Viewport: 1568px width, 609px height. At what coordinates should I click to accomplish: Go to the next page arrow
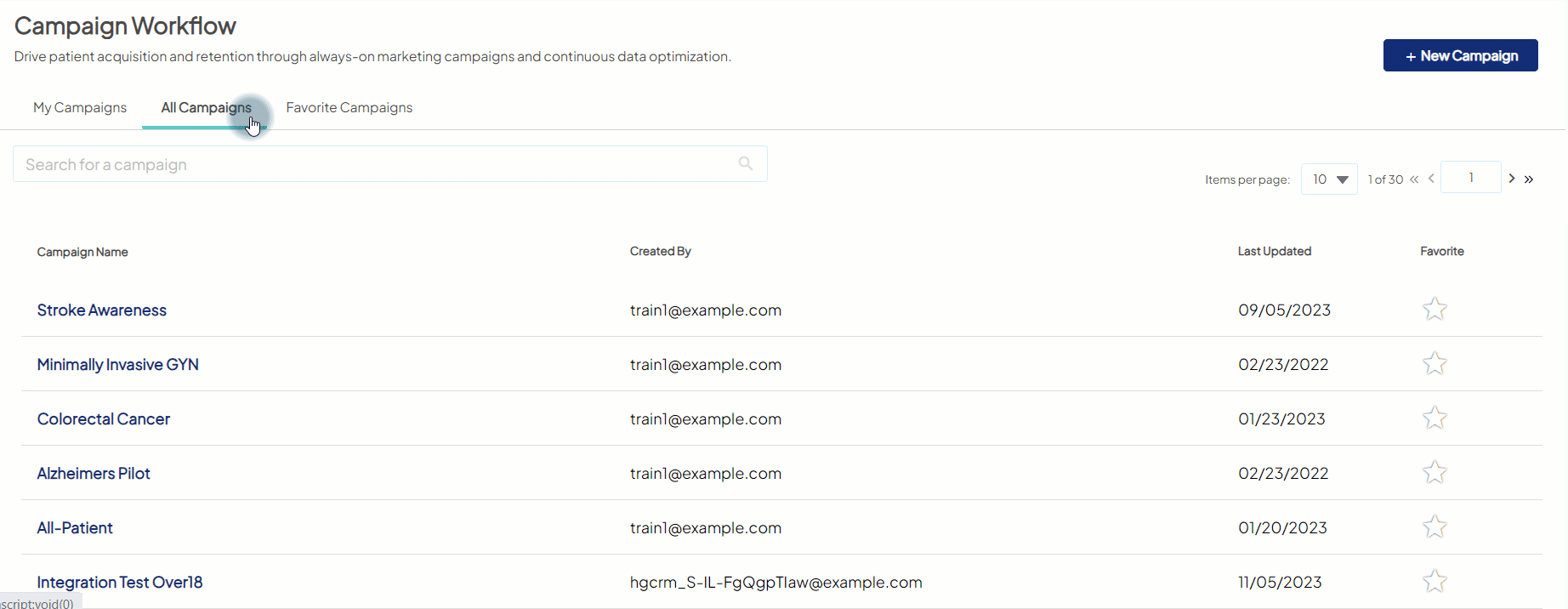[1512, 179]
